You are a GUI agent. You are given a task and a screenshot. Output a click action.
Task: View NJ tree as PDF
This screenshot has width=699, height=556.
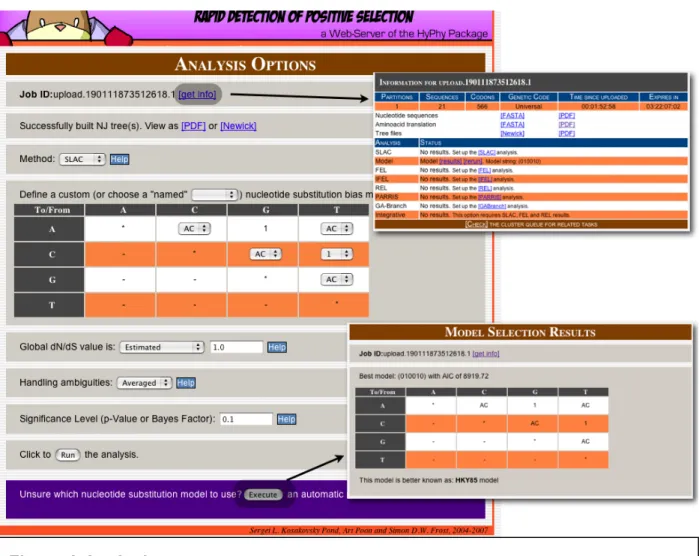tap(193, 126)
